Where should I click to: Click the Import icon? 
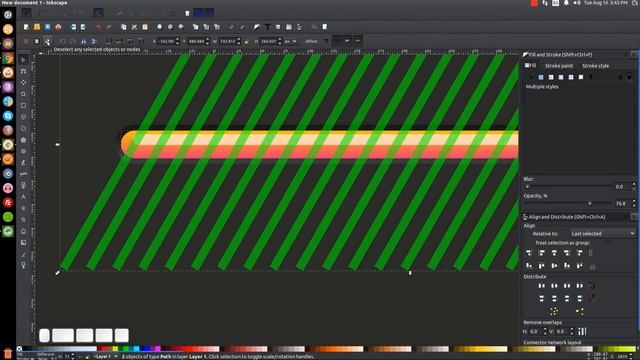pos(73,27)
